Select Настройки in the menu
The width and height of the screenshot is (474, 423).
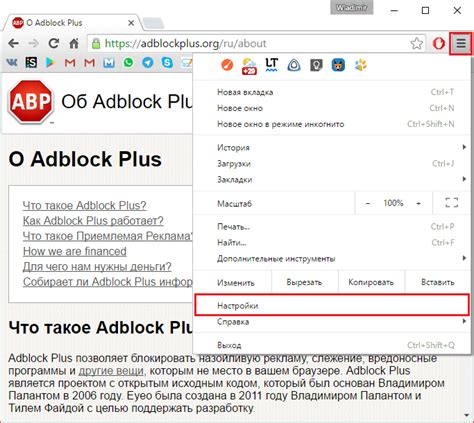tap(332, 305)
